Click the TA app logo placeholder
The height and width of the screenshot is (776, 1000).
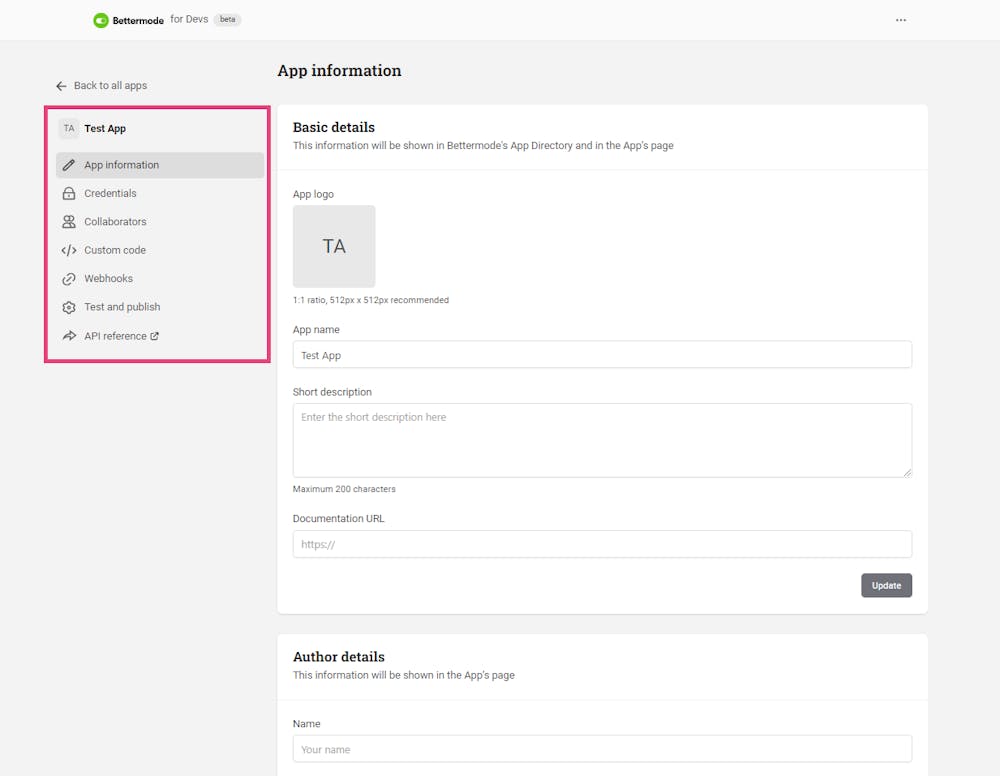(x=334, y=247)
